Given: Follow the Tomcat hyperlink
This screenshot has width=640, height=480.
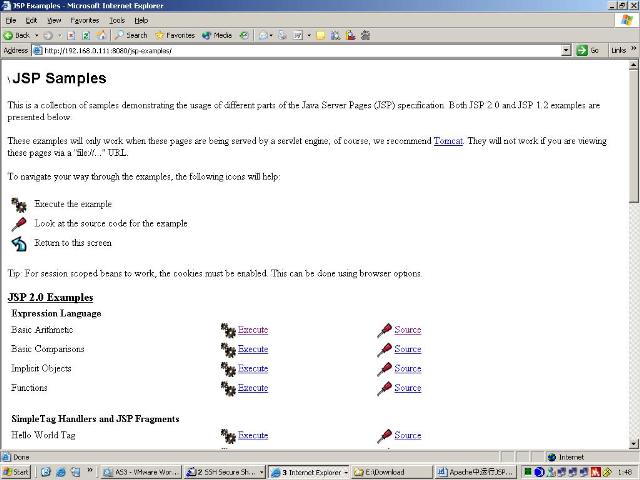Looking at the screenshot, I should (x=448, y=141).
